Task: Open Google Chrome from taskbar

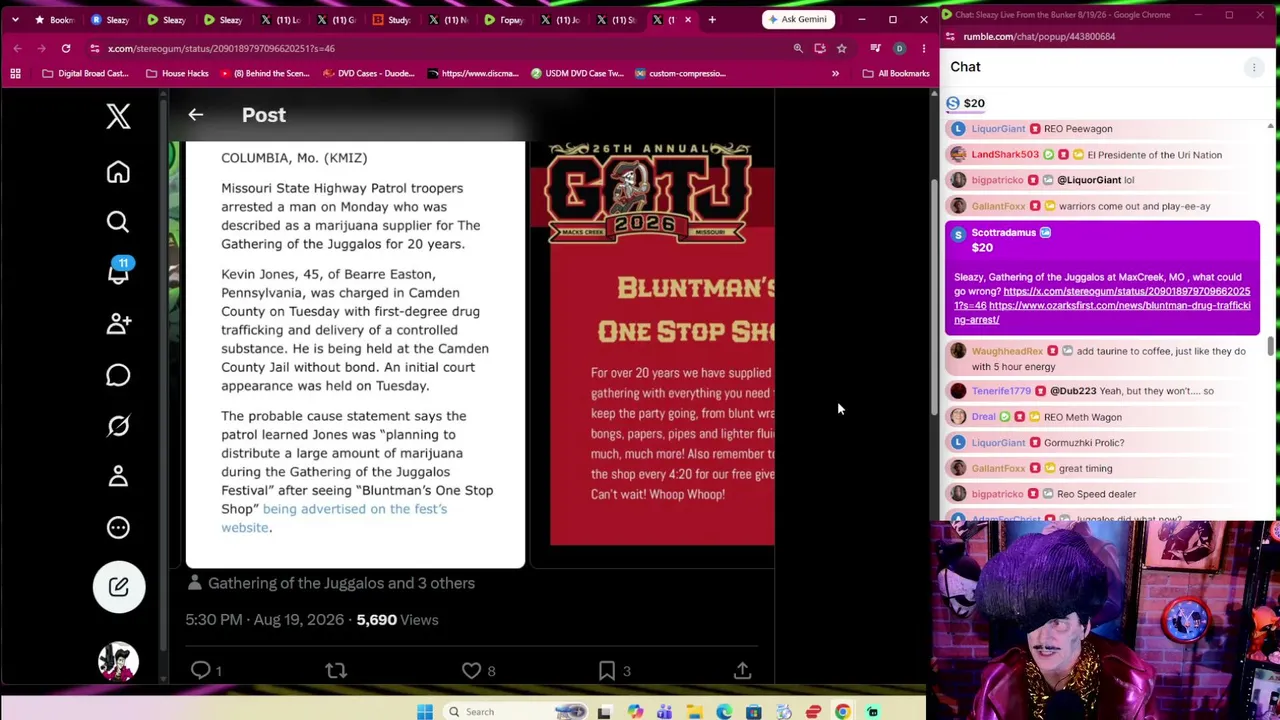Action: (843, 712)
